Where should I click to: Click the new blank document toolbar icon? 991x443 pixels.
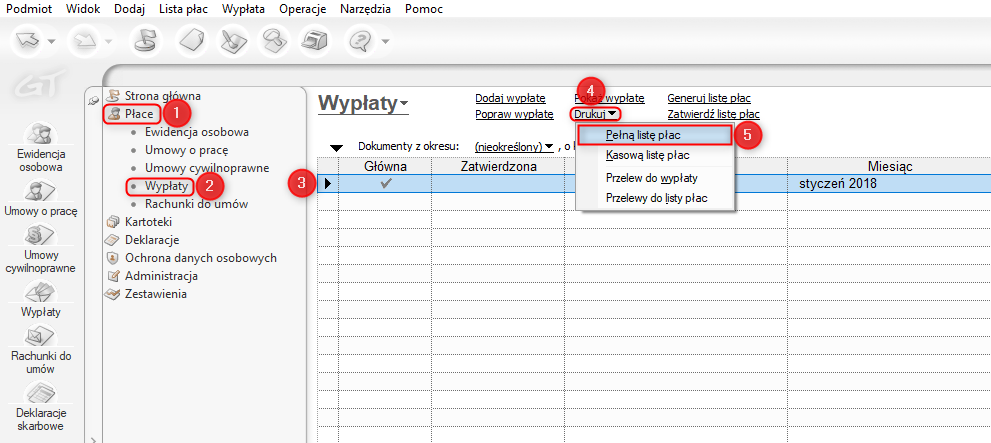pyautogui.click(x=190, y=41)
